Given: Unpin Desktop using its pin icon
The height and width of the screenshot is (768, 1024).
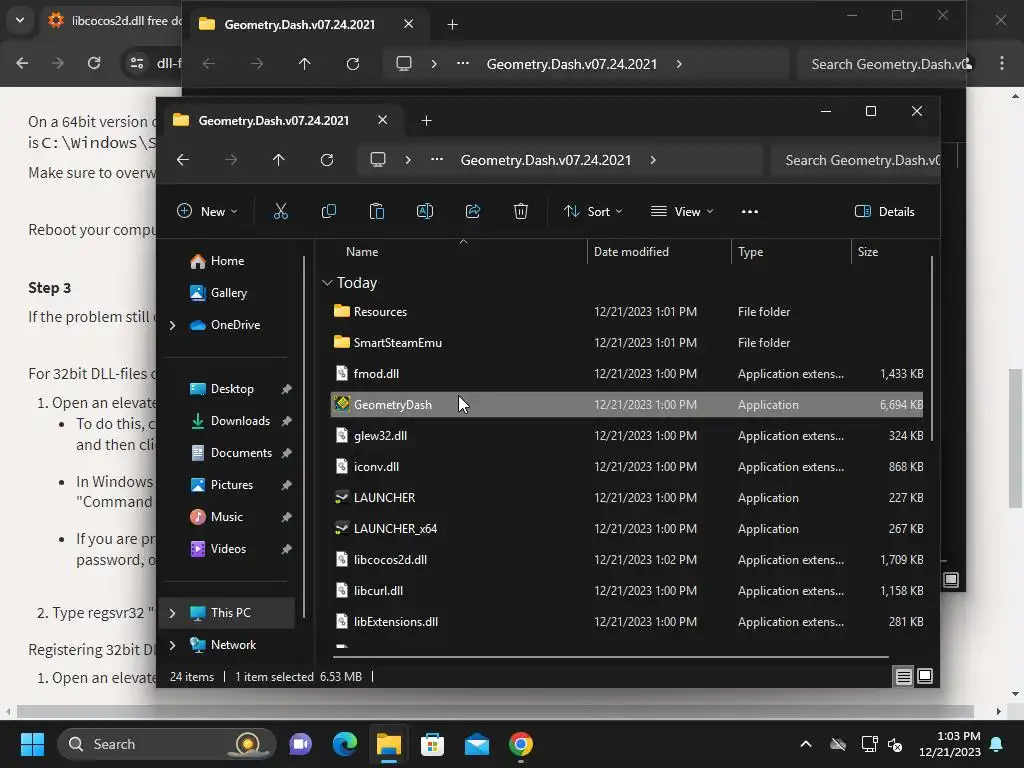Looking at the screenshot, I should [286, 389].
